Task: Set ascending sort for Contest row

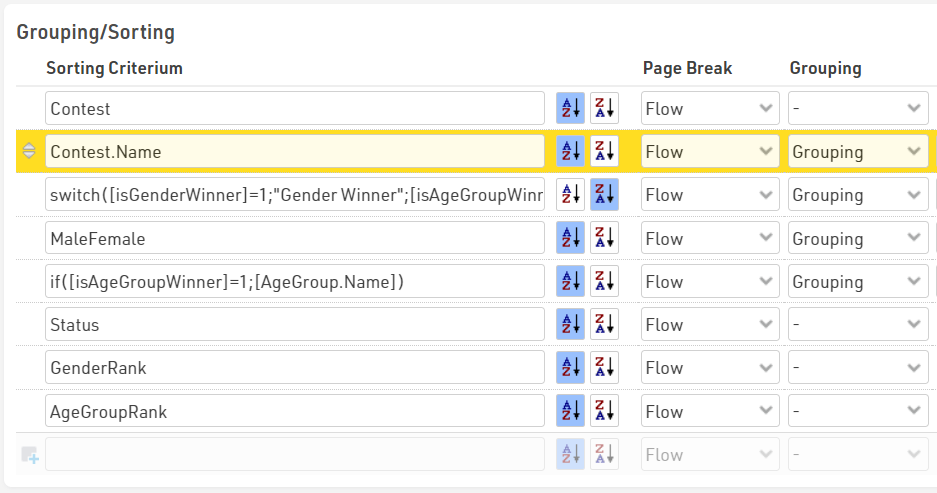Action: point(570,108)
